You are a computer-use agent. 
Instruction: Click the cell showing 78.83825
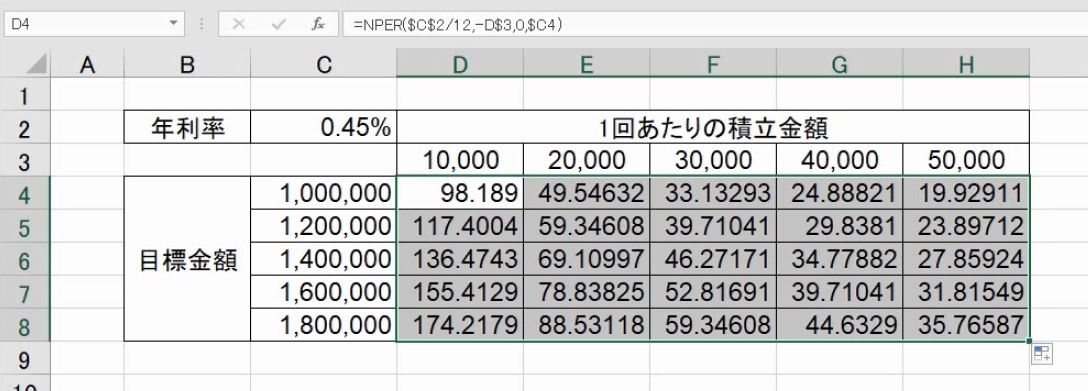tap(586, 292)
